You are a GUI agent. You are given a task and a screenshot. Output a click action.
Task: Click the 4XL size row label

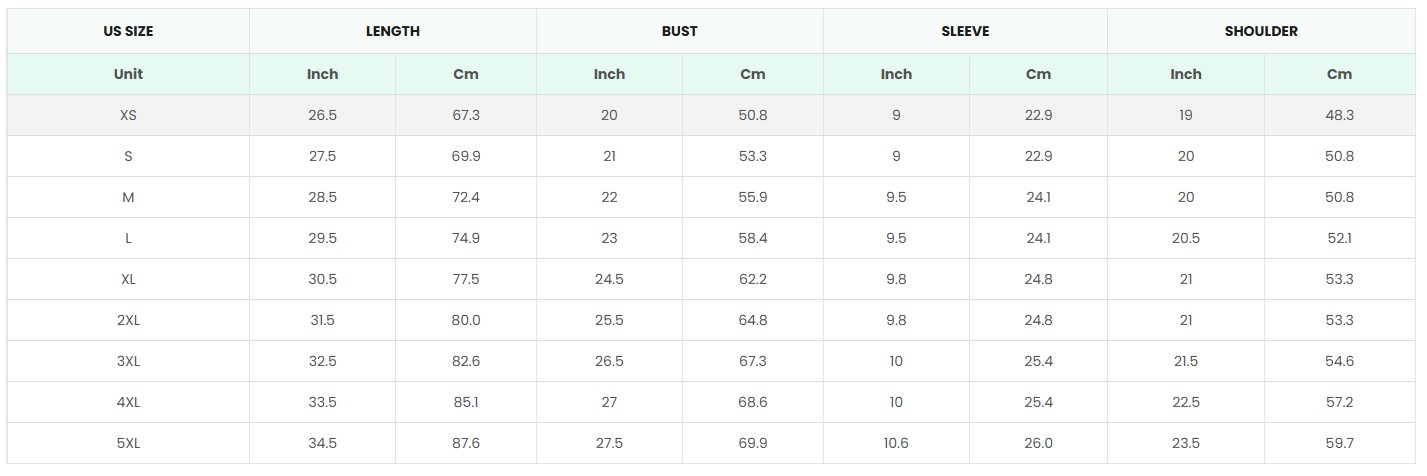(x=128, y=402)
